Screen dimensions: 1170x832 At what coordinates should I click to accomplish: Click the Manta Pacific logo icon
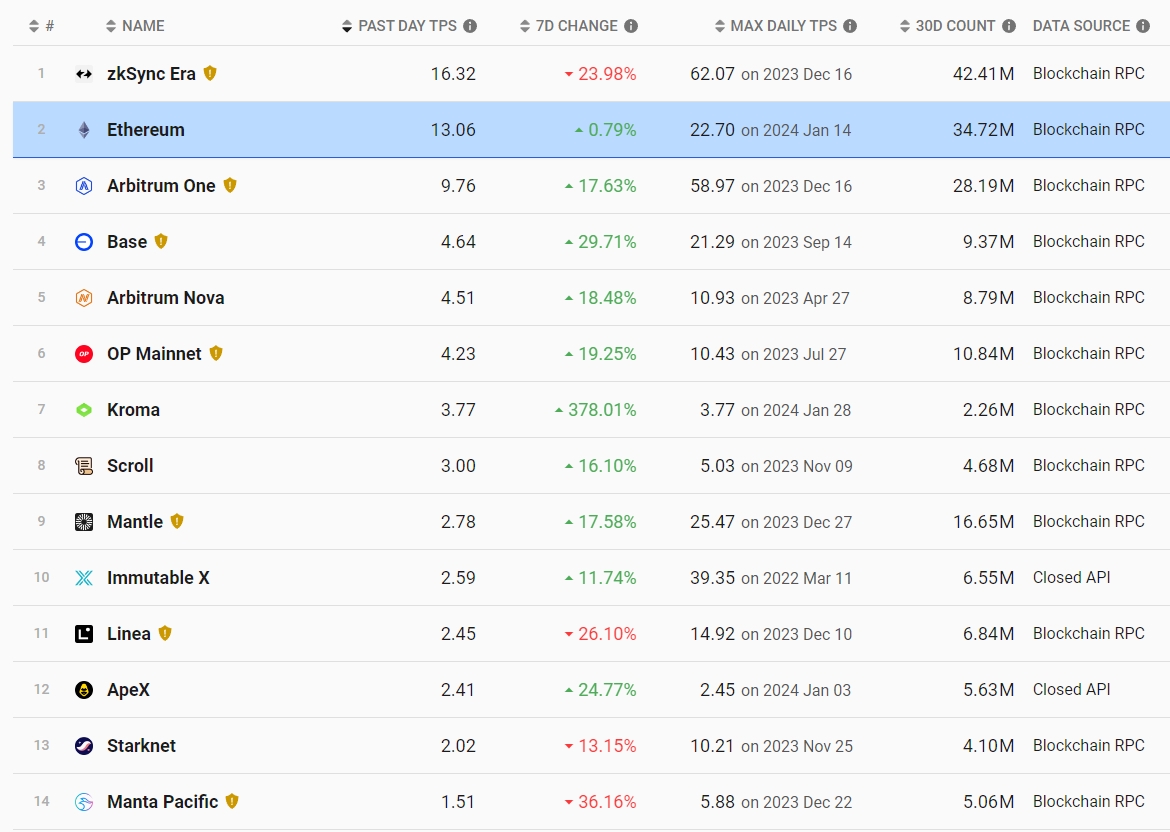pos(84,801)
